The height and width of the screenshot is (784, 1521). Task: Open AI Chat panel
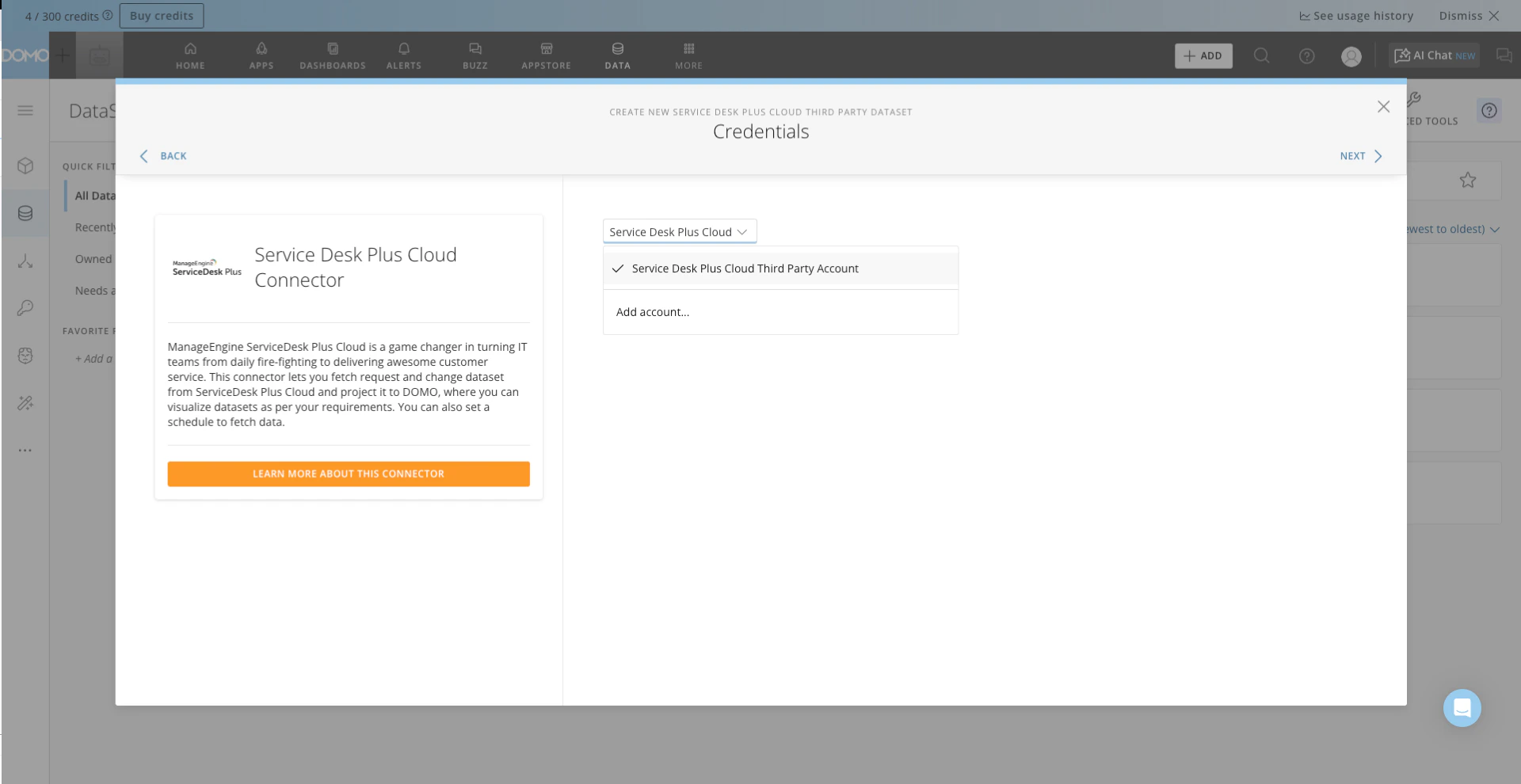point(1435,55)
